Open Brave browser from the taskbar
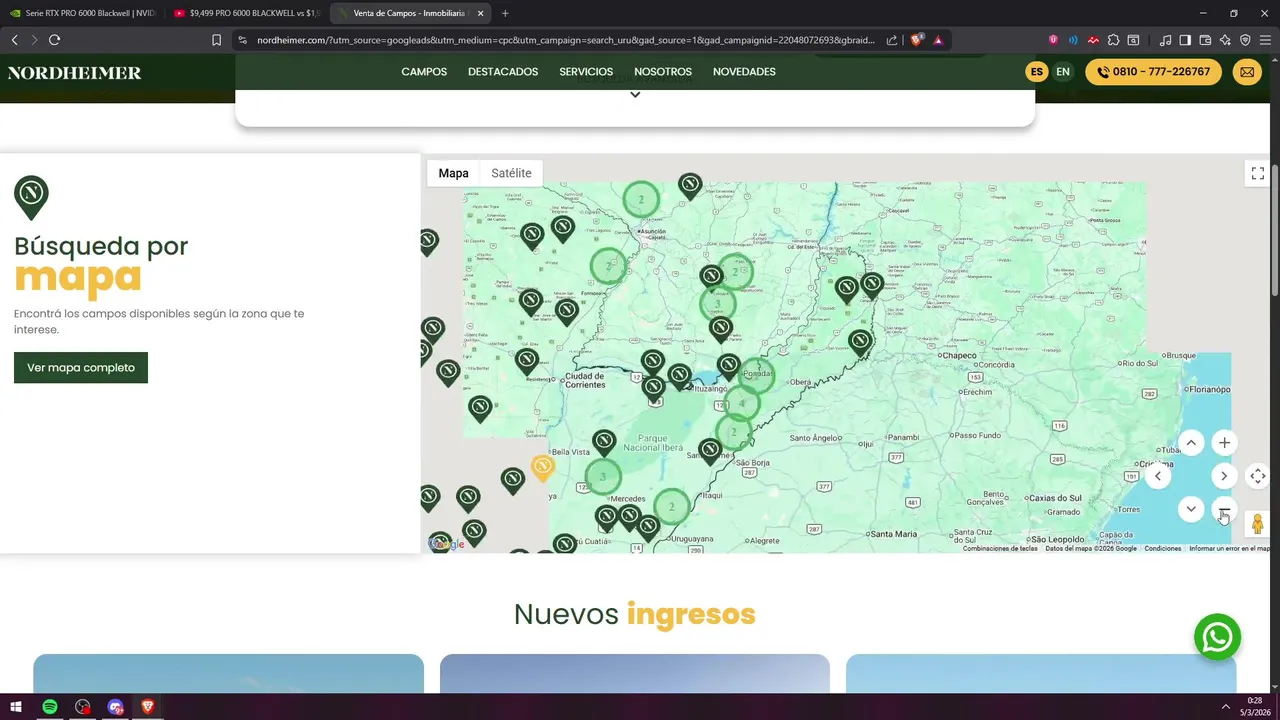 [148, 707]
